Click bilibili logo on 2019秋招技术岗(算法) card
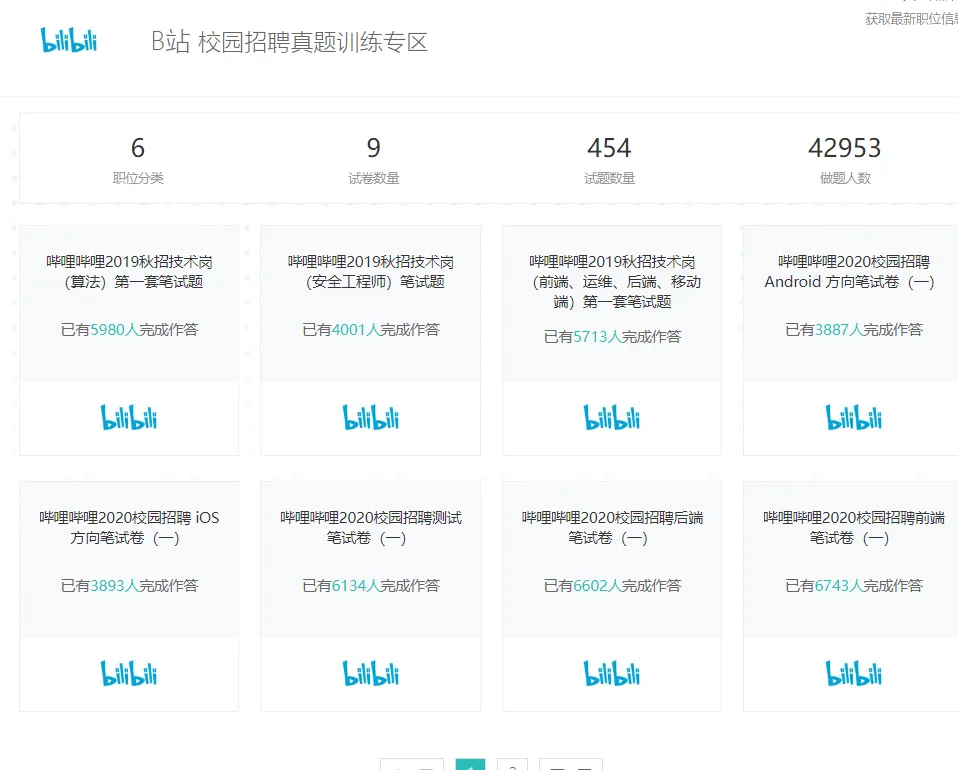 [x=129, y=418]
